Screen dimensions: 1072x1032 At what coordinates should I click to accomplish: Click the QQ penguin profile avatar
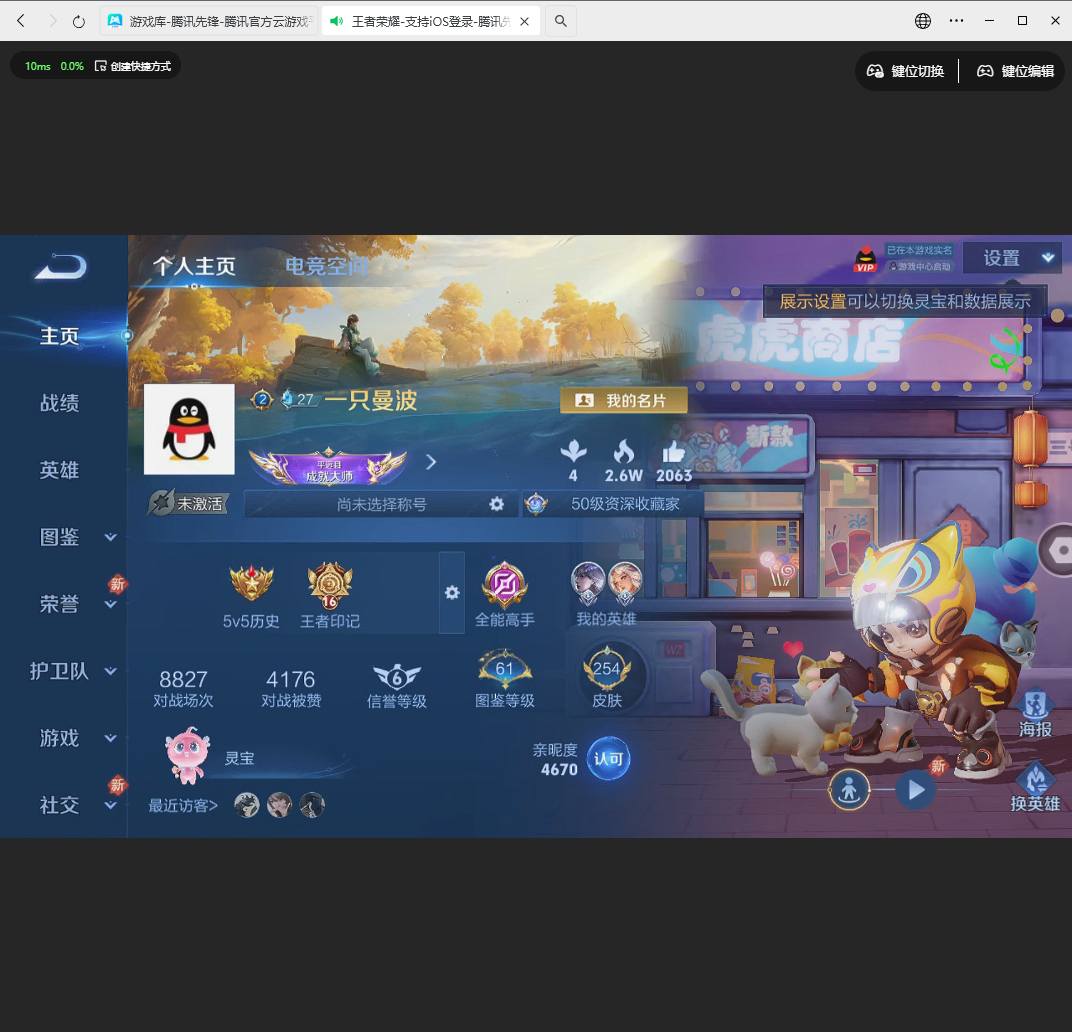point(188,428)
